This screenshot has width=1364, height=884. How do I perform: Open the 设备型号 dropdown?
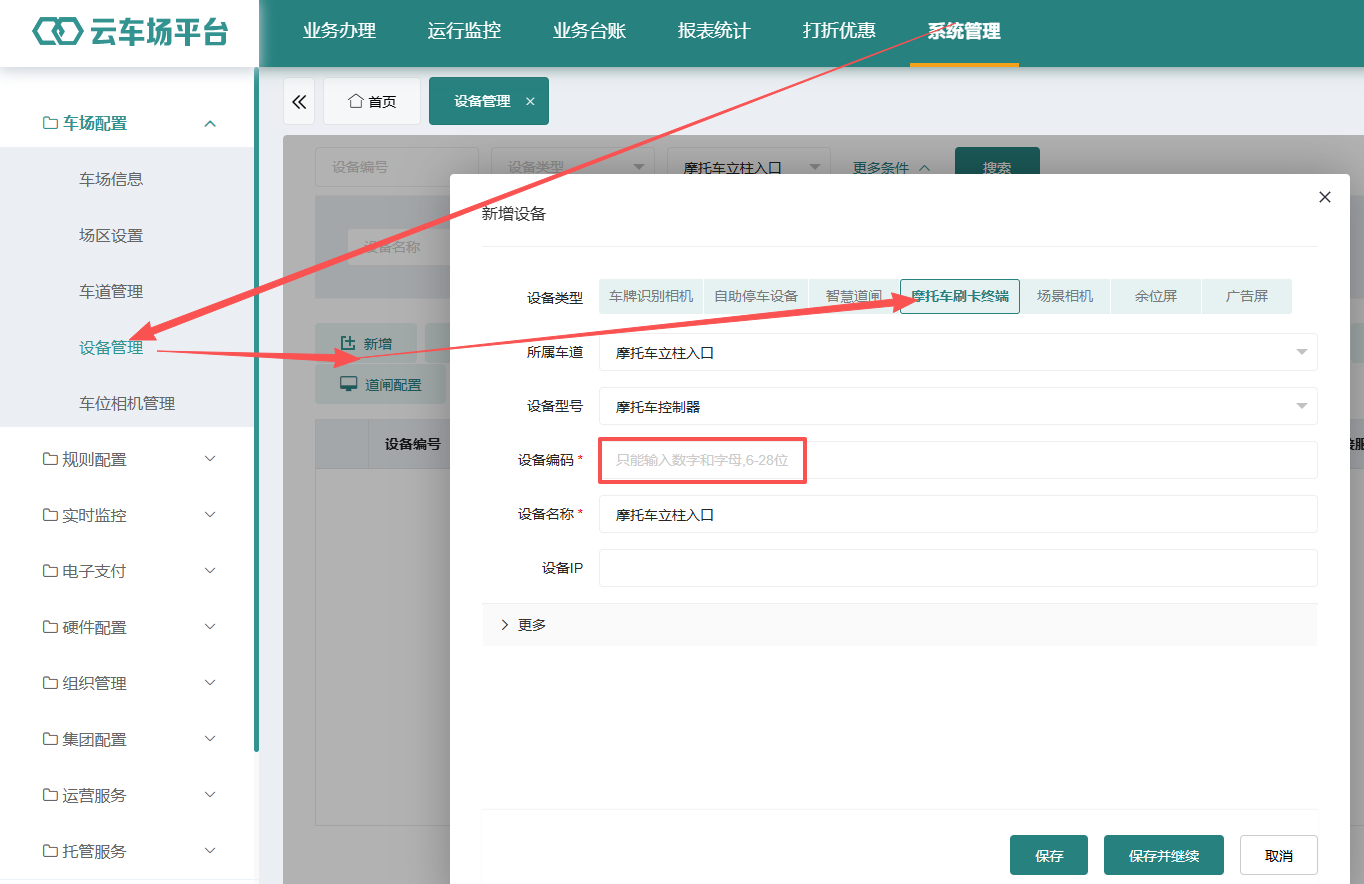[x=958, y=406]
